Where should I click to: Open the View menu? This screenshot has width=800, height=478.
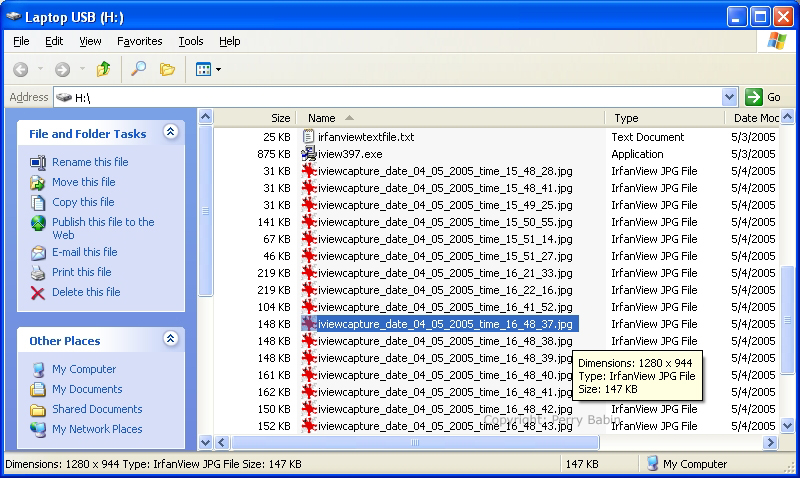coord(90,41)
